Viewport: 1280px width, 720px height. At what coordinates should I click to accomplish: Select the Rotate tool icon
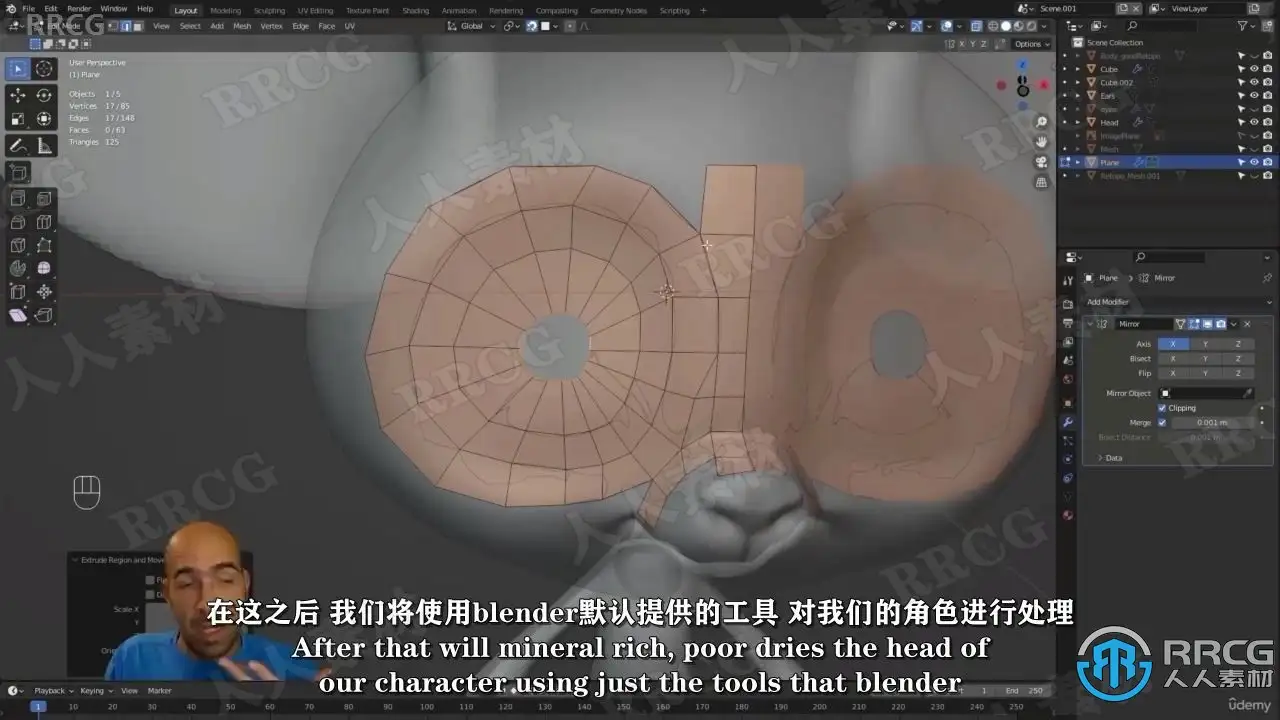44,95
